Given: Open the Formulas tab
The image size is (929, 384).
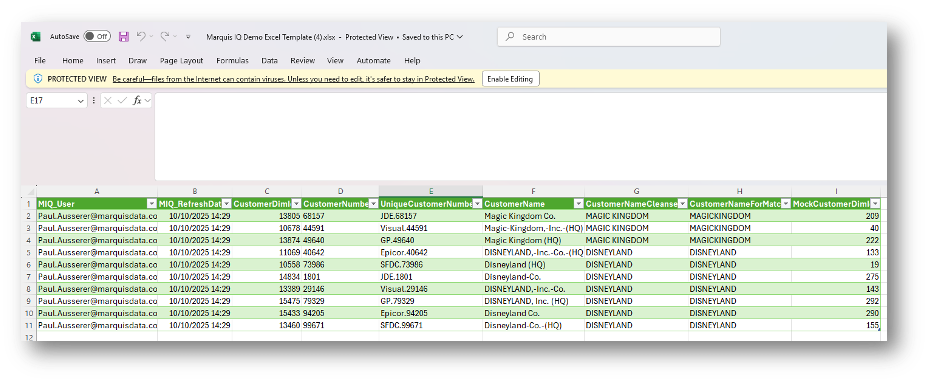Looking at the screenshot, I should click(x=232, y=60).
